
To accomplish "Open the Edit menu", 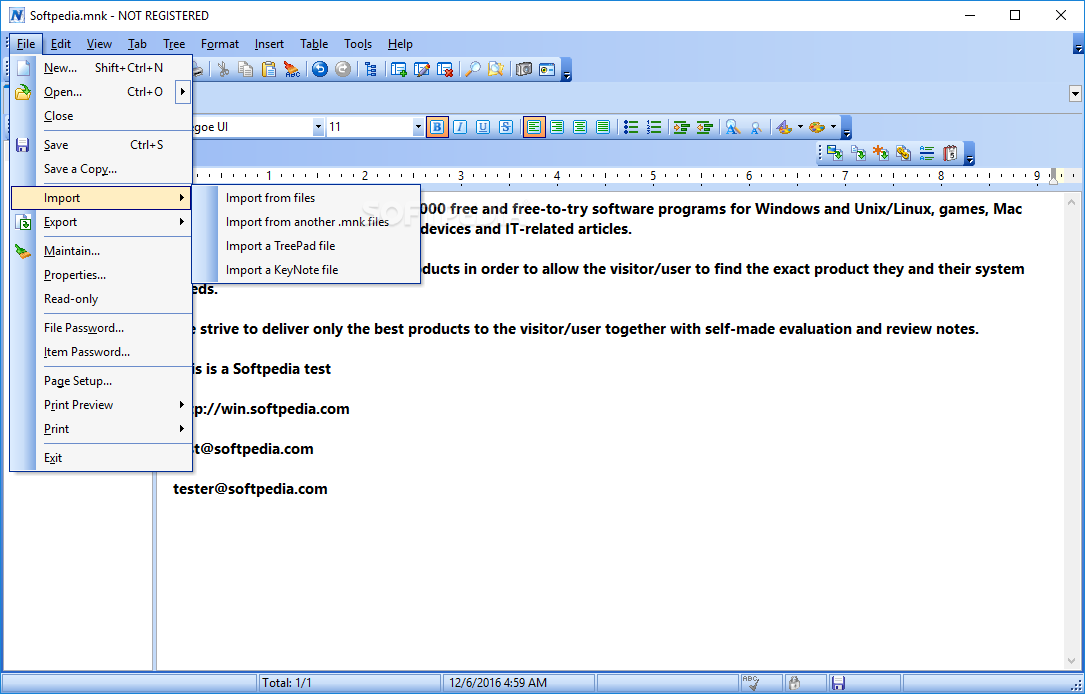I will [61, 44].
